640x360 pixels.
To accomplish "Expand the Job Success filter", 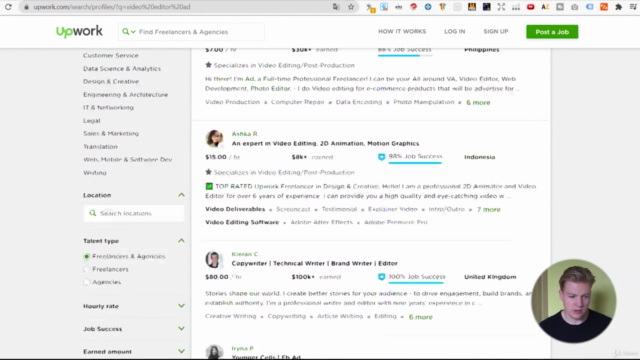I will (181, 329).
